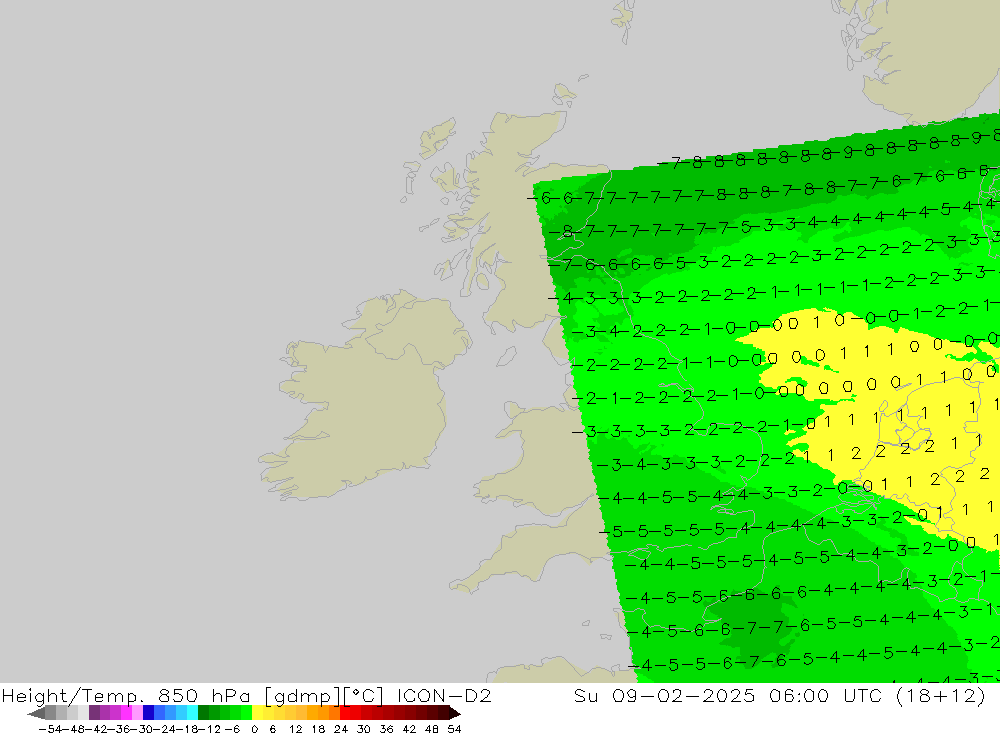
Task: Click the dark red right arrow of the color scale
Action: pos(455,713)
